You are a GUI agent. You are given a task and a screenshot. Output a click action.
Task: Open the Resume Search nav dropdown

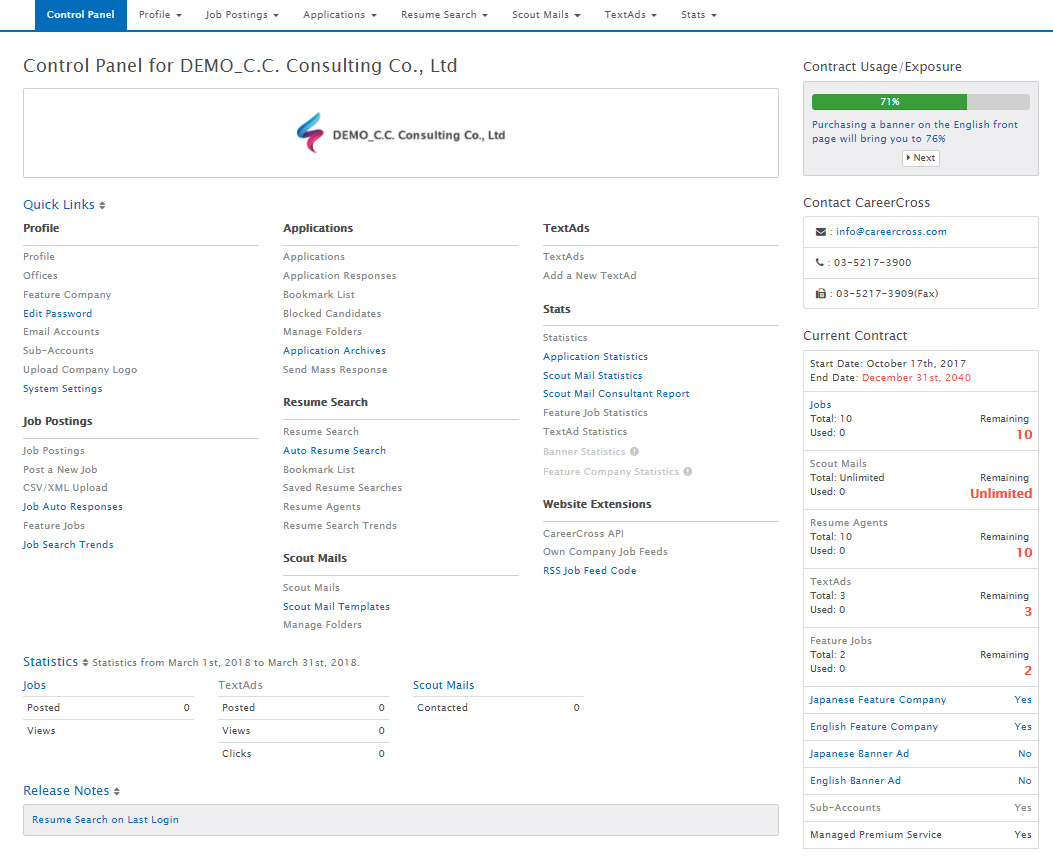(x=444, y=15)
